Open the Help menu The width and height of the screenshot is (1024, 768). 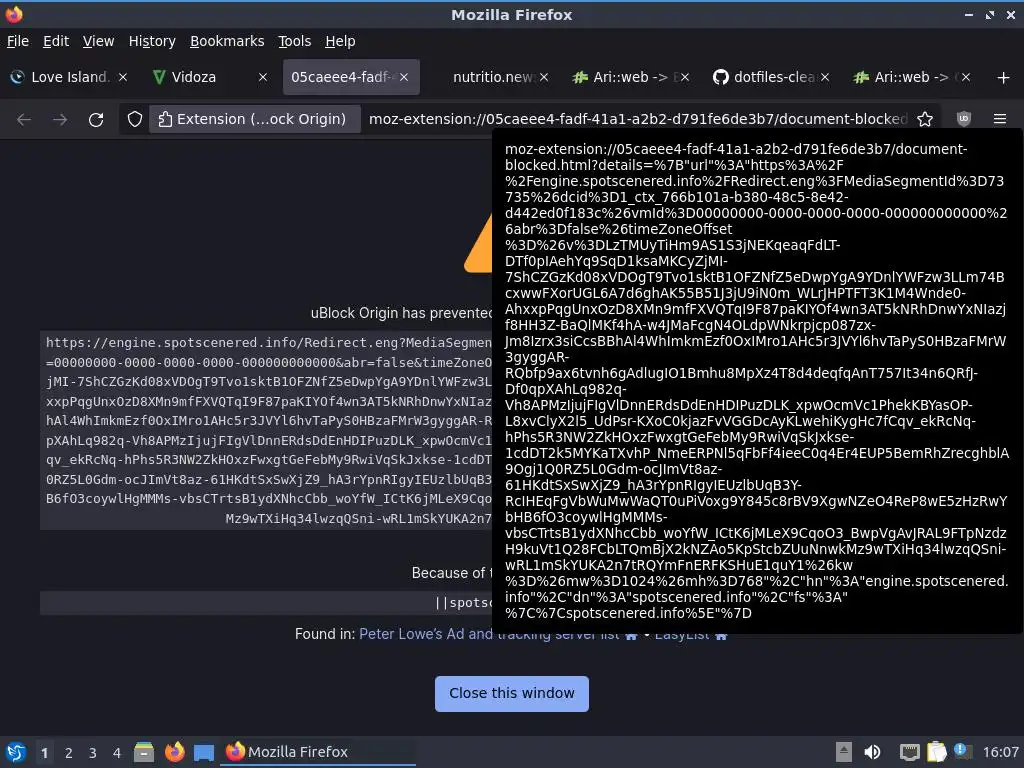point(340,41)
